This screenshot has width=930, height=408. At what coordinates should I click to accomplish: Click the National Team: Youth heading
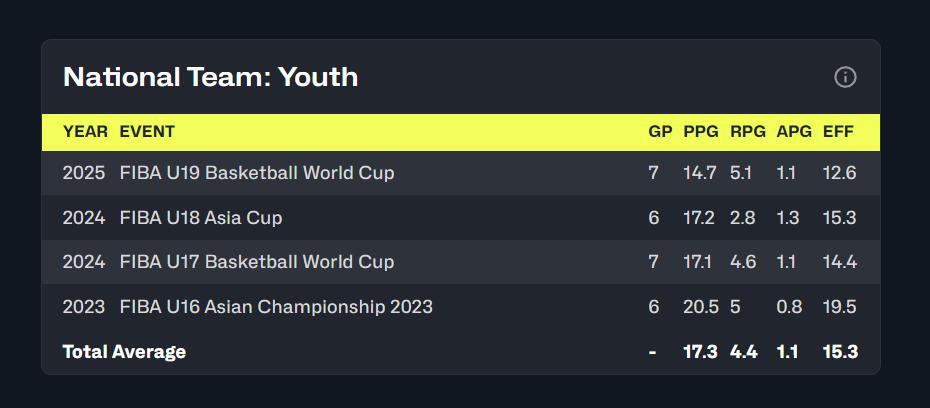[211, 77]
